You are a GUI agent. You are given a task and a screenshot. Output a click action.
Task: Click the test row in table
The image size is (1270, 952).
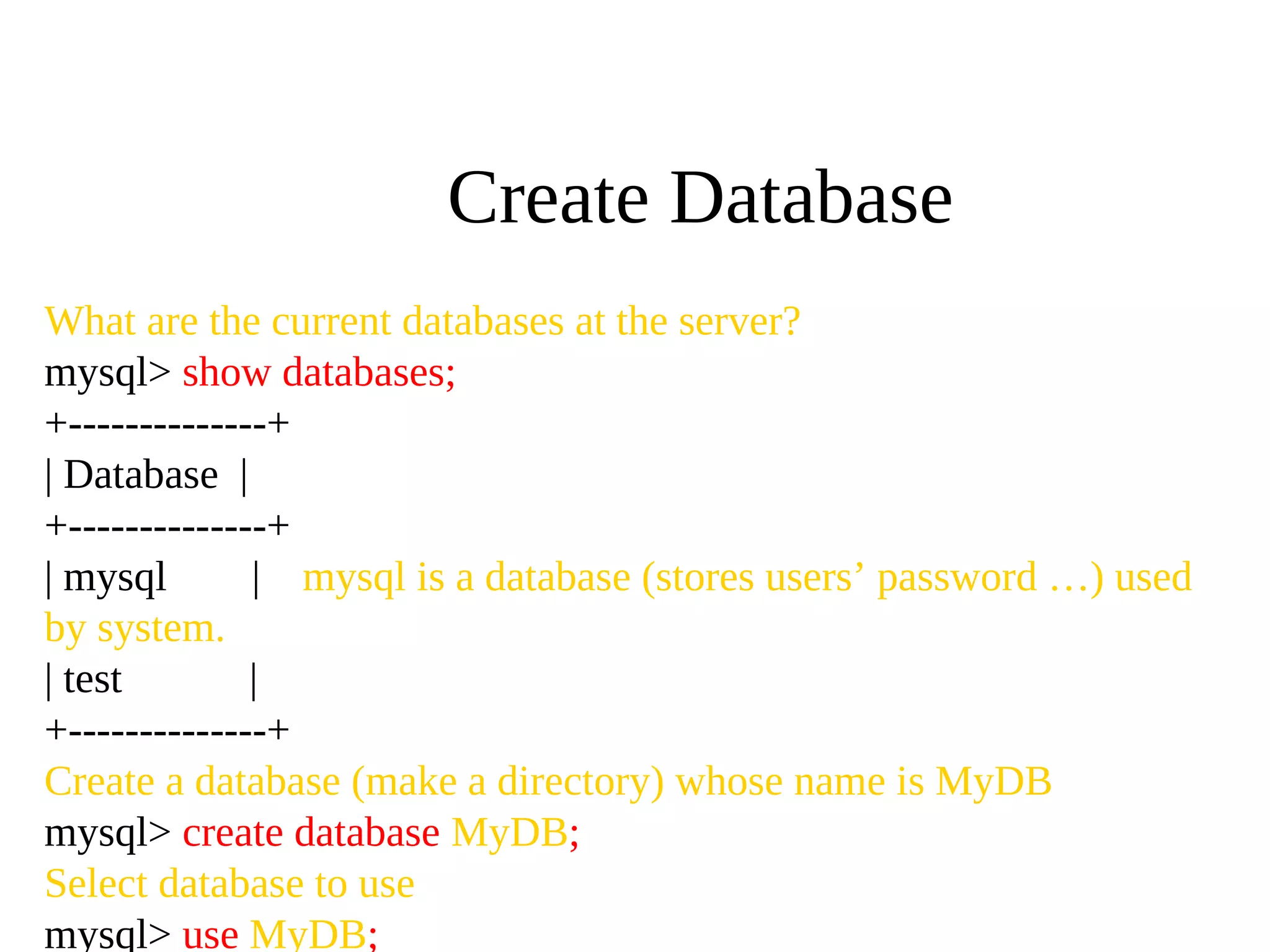pyautogui.click(x=92, y=680)
